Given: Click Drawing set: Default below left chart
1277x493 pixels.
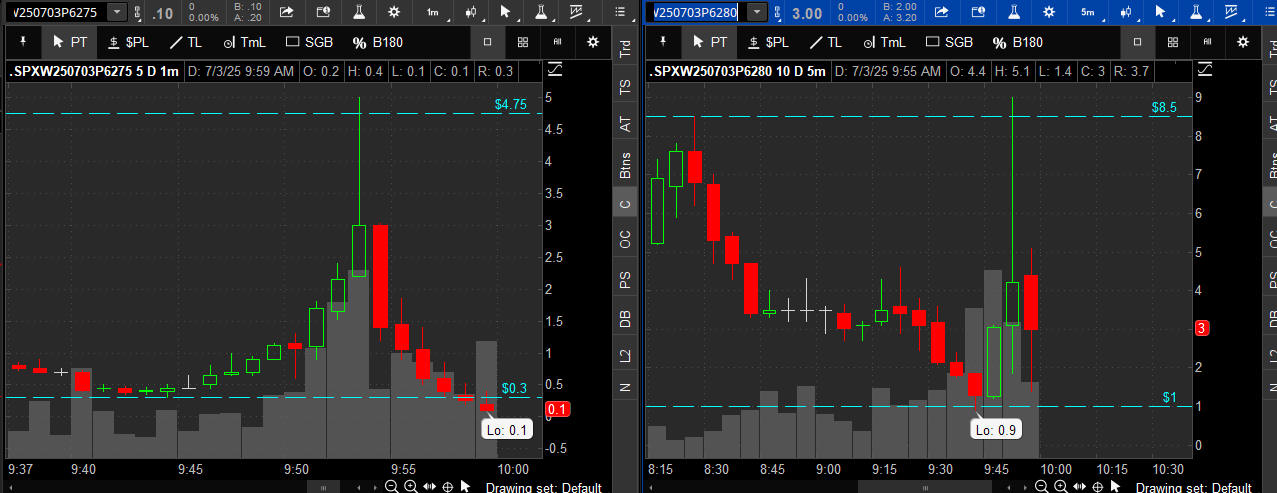Looking at the screenshot, I should point(543,487).
